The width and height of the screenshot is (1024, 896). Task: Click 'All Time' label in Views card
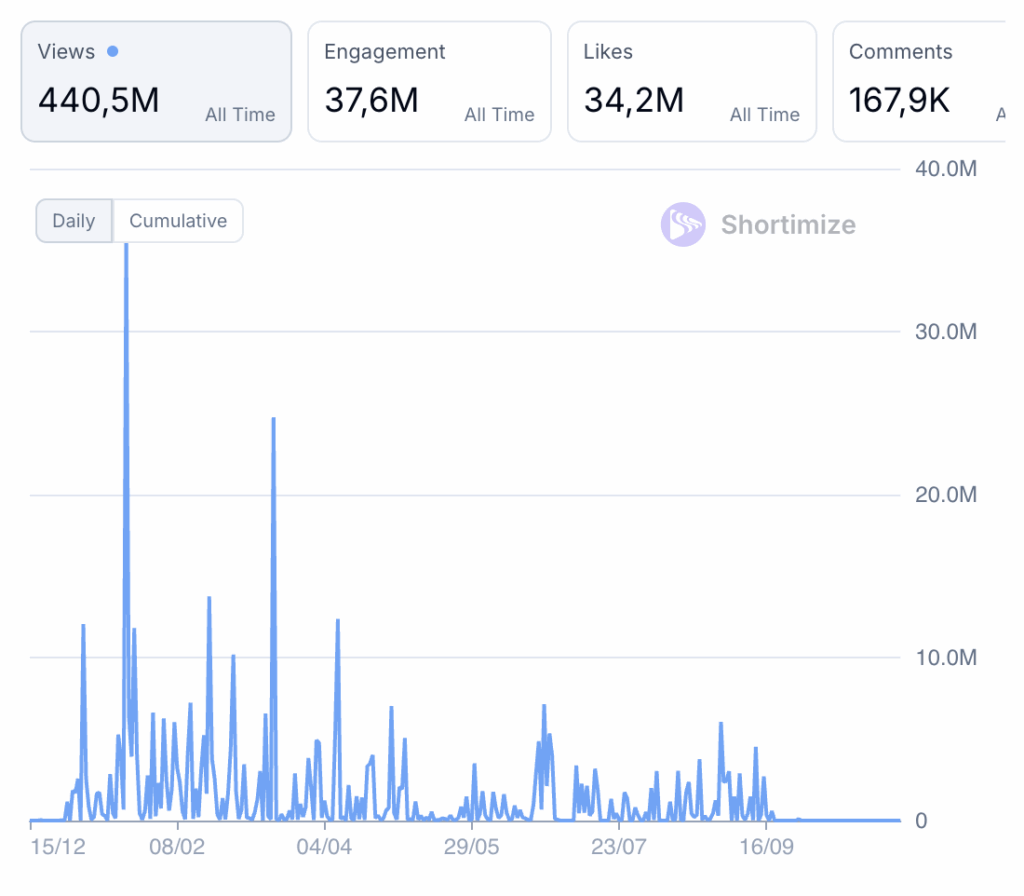[x=240, y=115]
